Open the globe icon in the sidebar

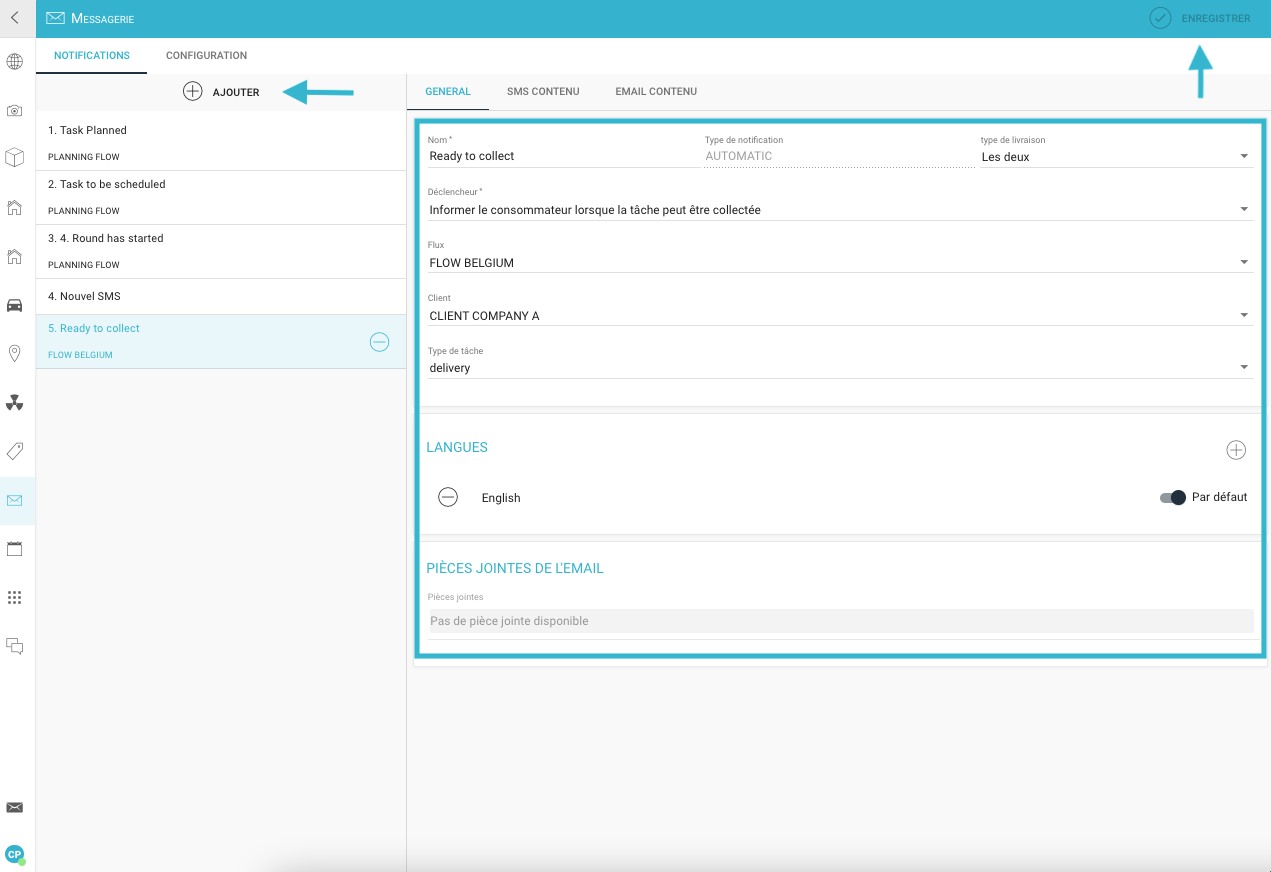[15, 62]
